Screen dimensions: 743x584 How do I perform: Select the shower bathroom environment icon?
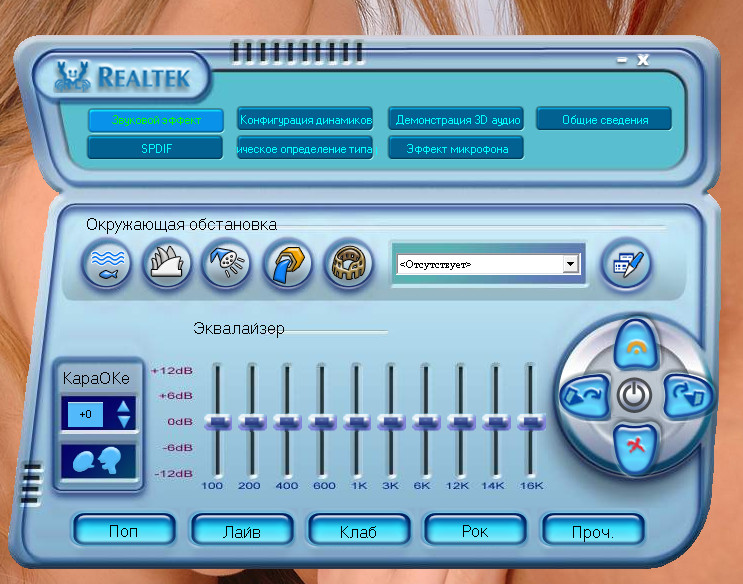[227, 264]
